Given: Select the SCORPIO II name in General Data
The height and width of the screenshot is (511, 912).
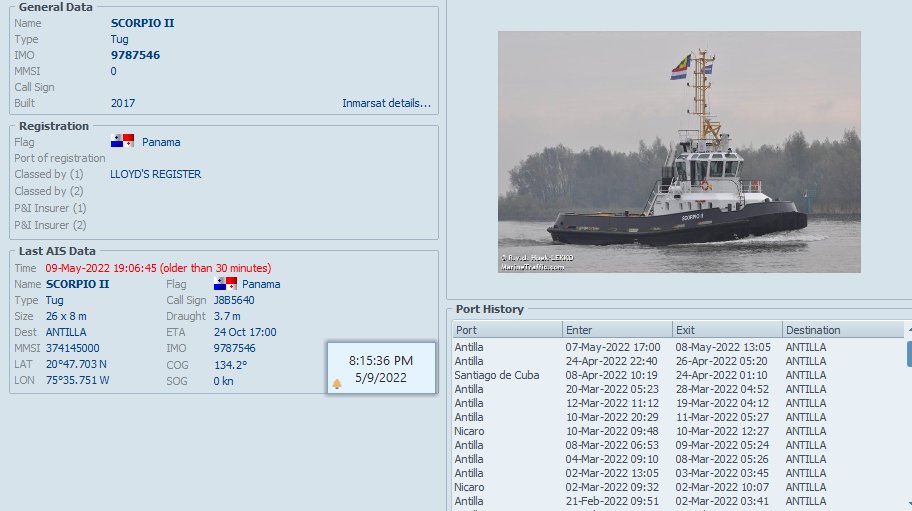Looking at the screenshot, I should pyautogui.click(x=142, y=23).
